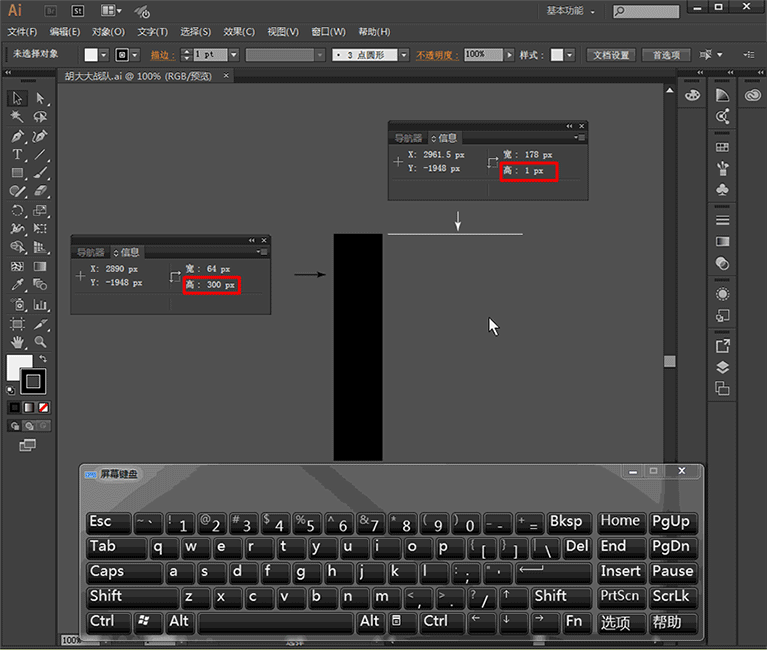
Task: Click vertical scrollbar thumb of canvas
Action: 670,361
